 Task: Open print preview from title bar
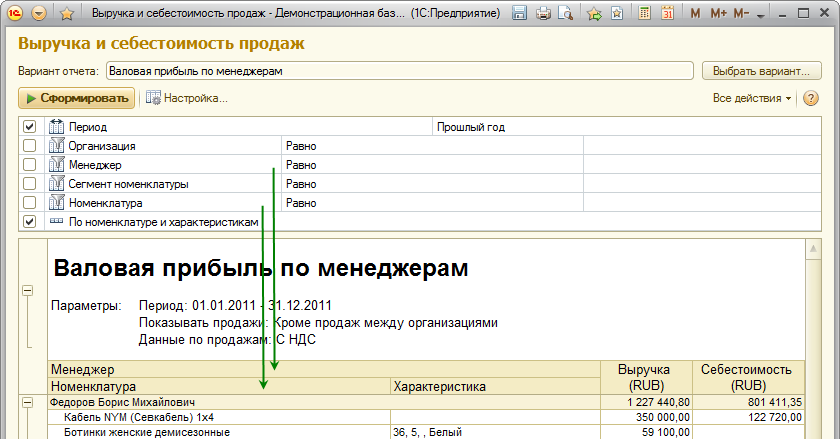coord(566,14)
